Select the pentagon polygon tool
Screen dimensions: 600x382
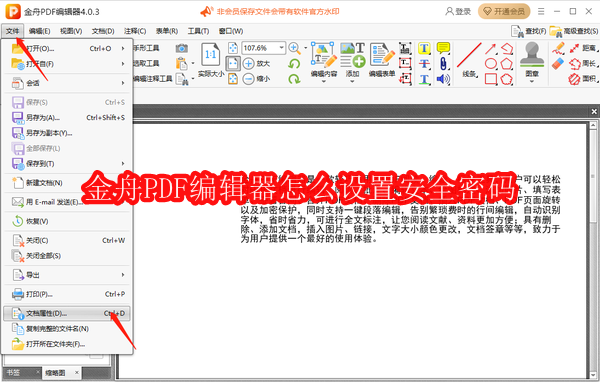click(x=507, y=64)
